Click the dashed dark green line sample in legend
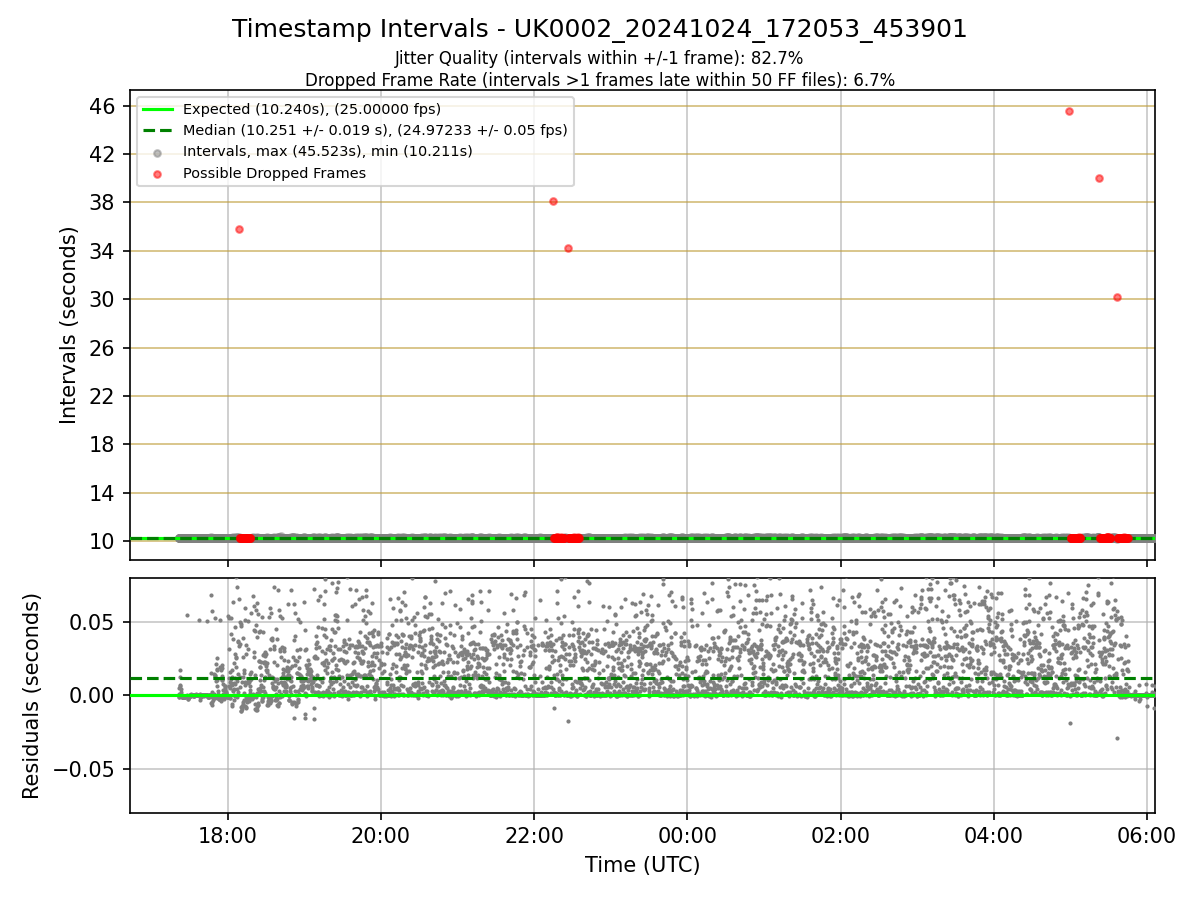Image resolution: width=1200 pixels, height=900 pixels. pos(157,130)
